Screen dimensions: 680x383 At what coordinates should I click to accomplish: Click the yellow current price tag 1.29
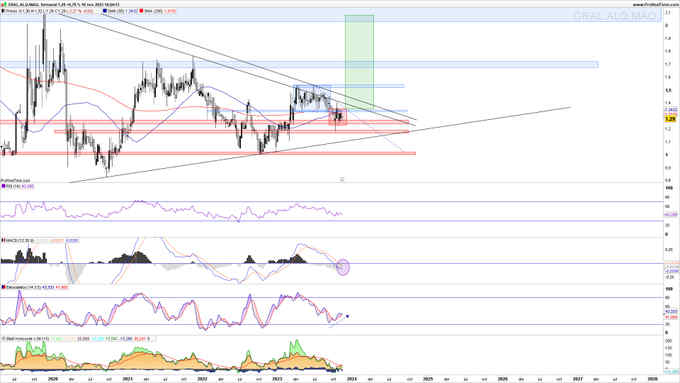pos(670,118)
